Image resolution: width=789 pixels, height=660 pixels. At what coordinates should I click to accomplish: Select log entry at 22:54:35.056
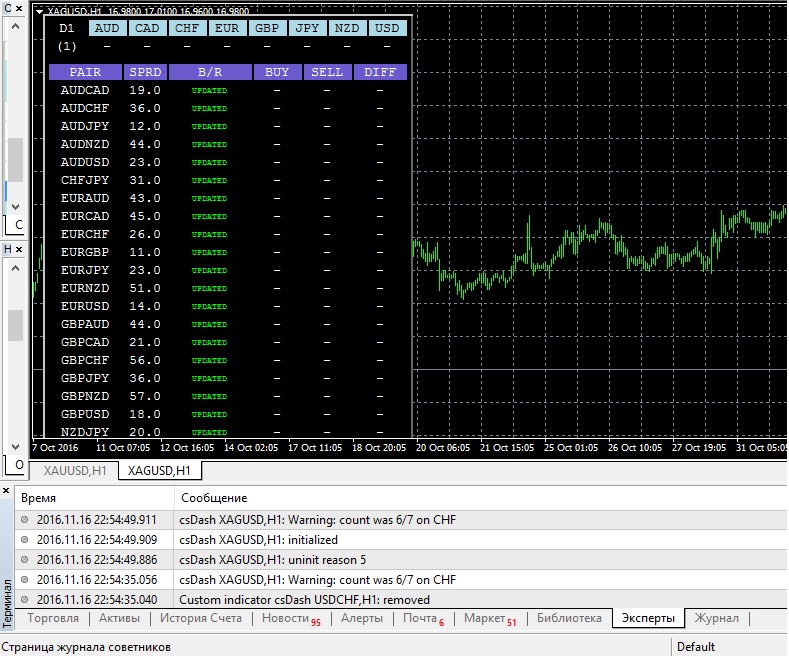[x=401, y=580]
